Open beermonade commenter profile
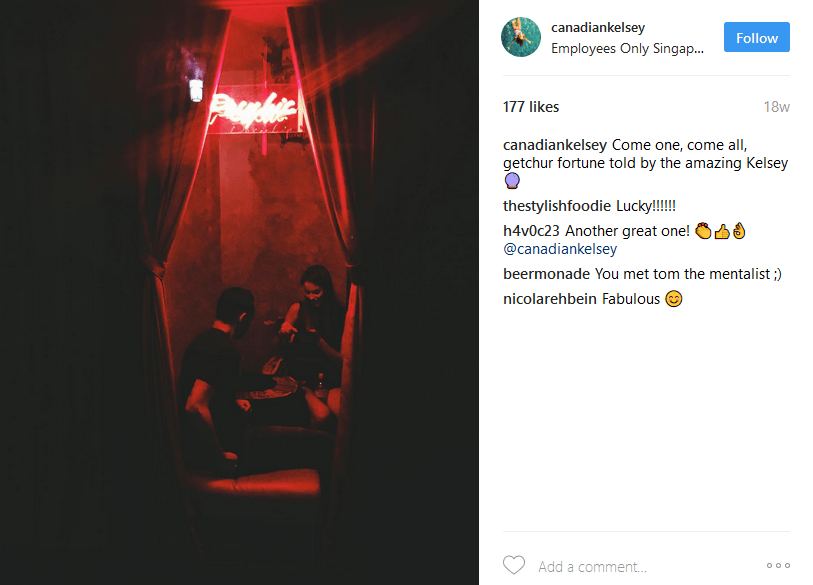The image size is (813, 585). tap(546, 274)
